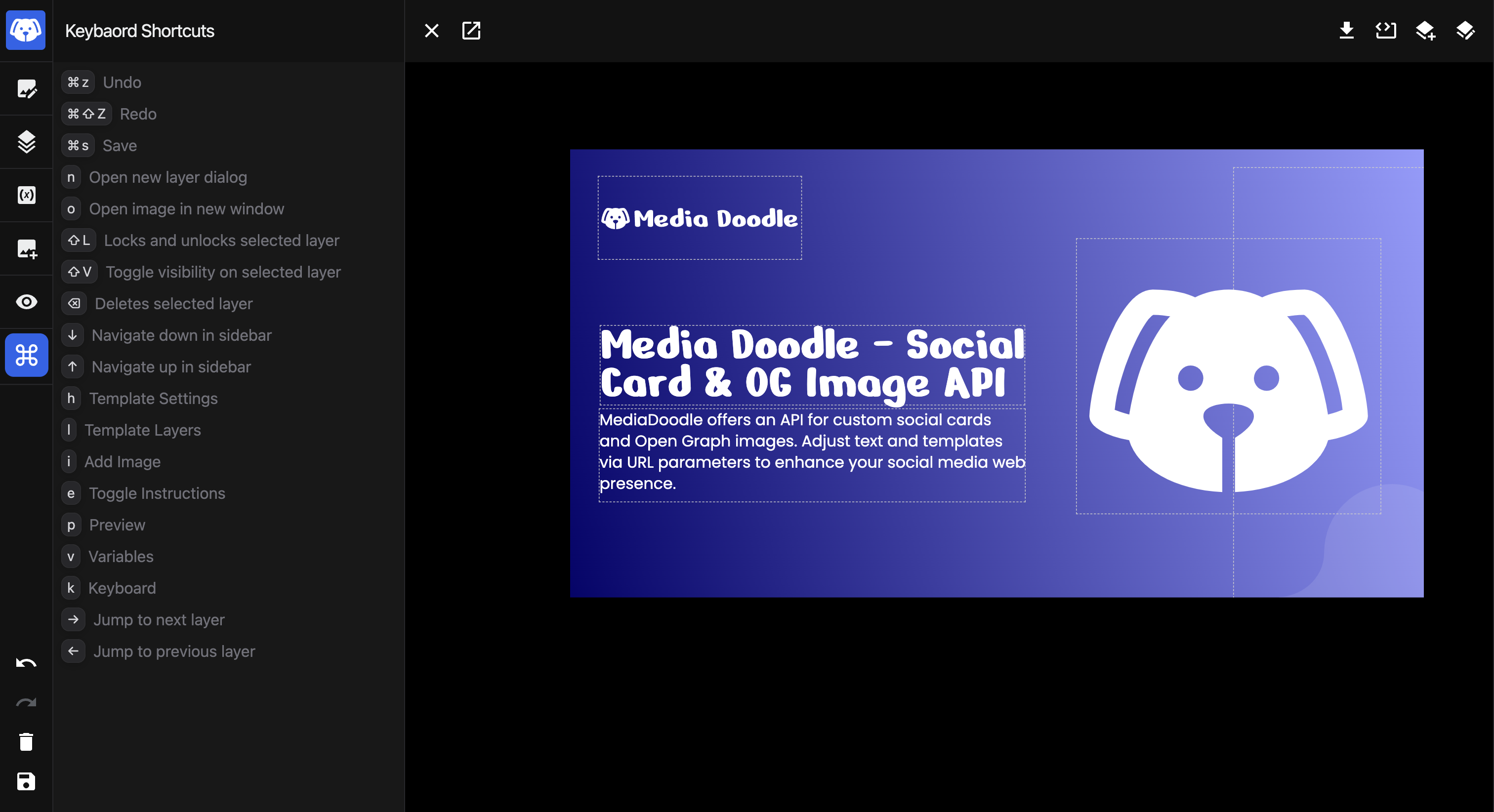Click the 'e' key badge

71,493
